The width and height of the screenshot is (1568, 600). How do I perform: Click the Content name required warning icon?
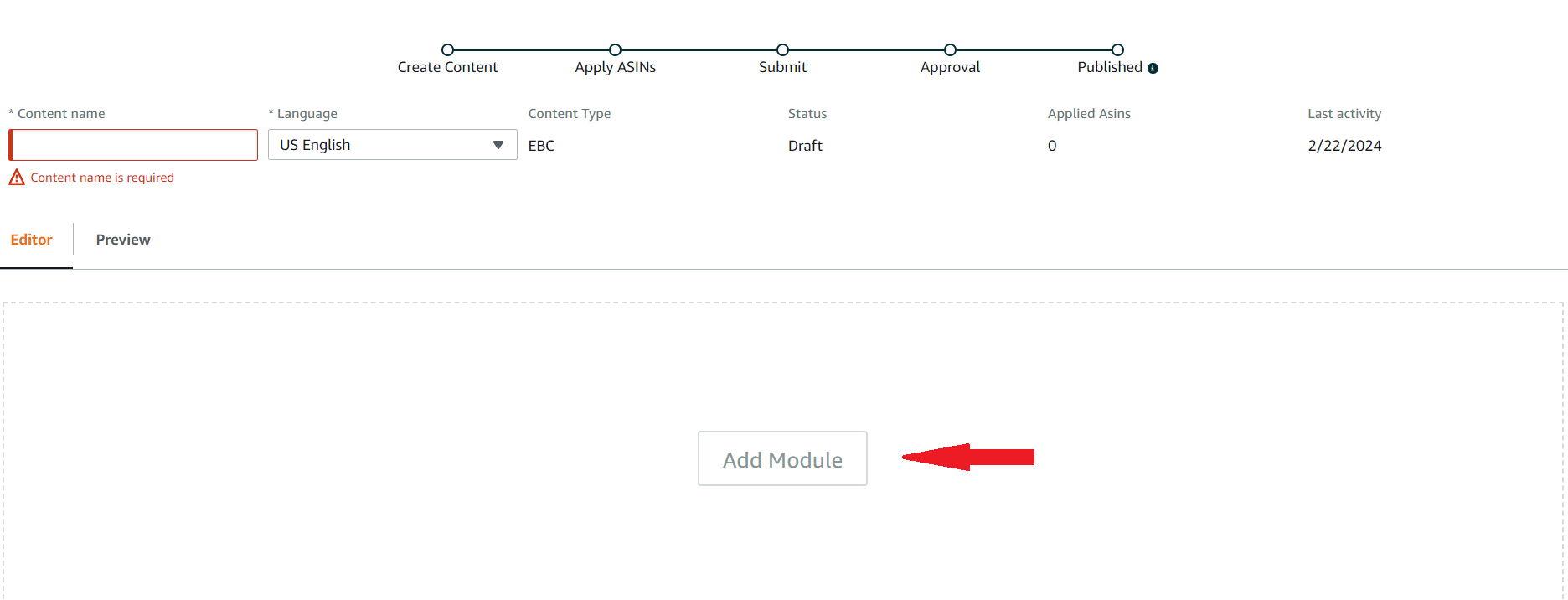tap(17, 178)
